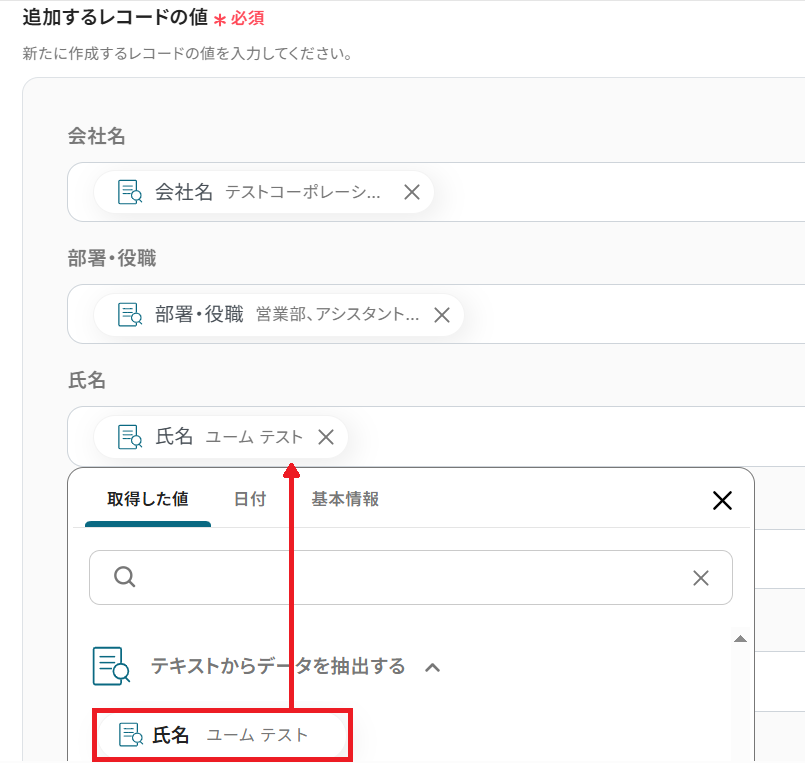Click the 部署・役職 field label above input

click(x=112, y=258)
